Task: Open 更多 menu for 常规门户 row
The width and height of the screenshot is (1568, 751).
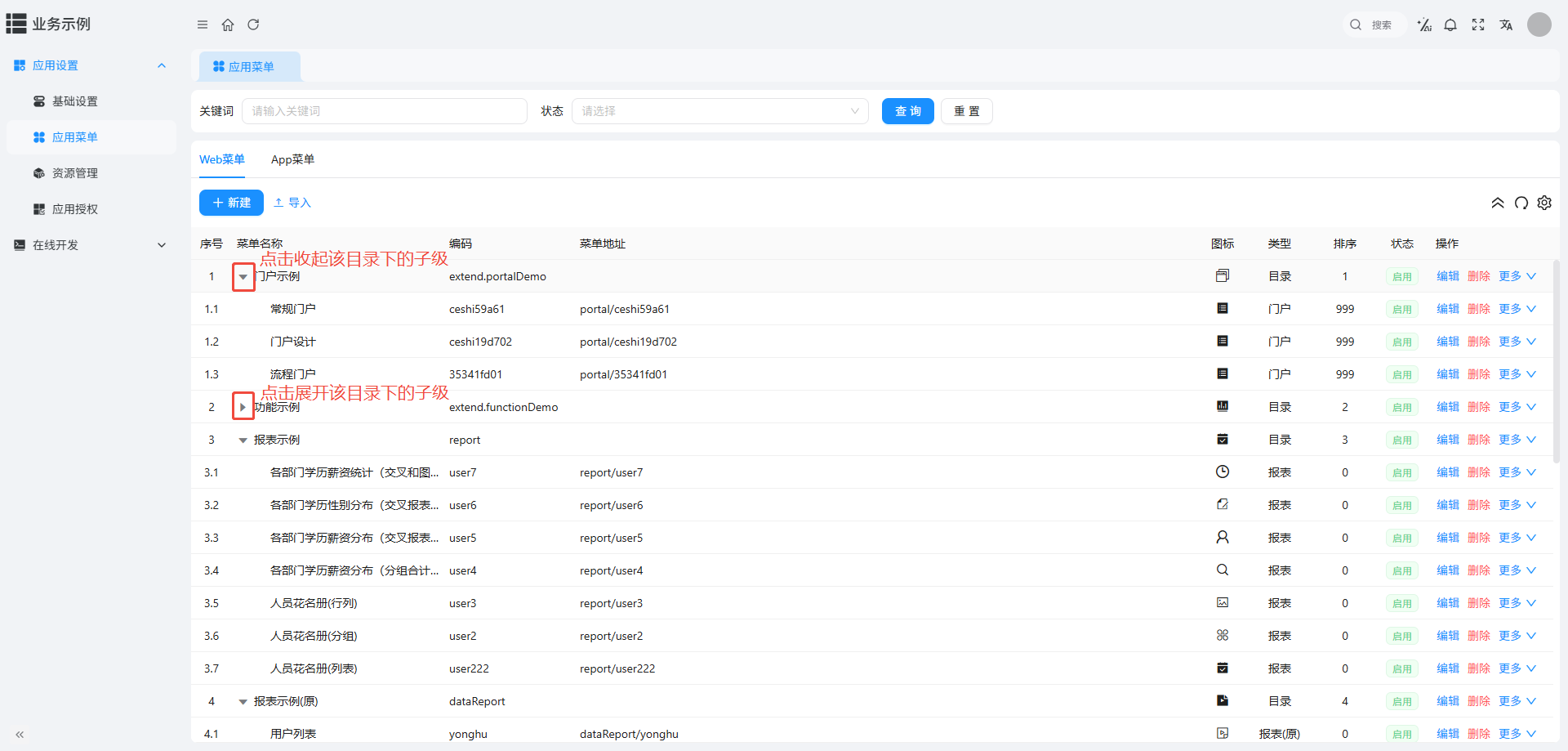Action: (x=1517, y=309)
